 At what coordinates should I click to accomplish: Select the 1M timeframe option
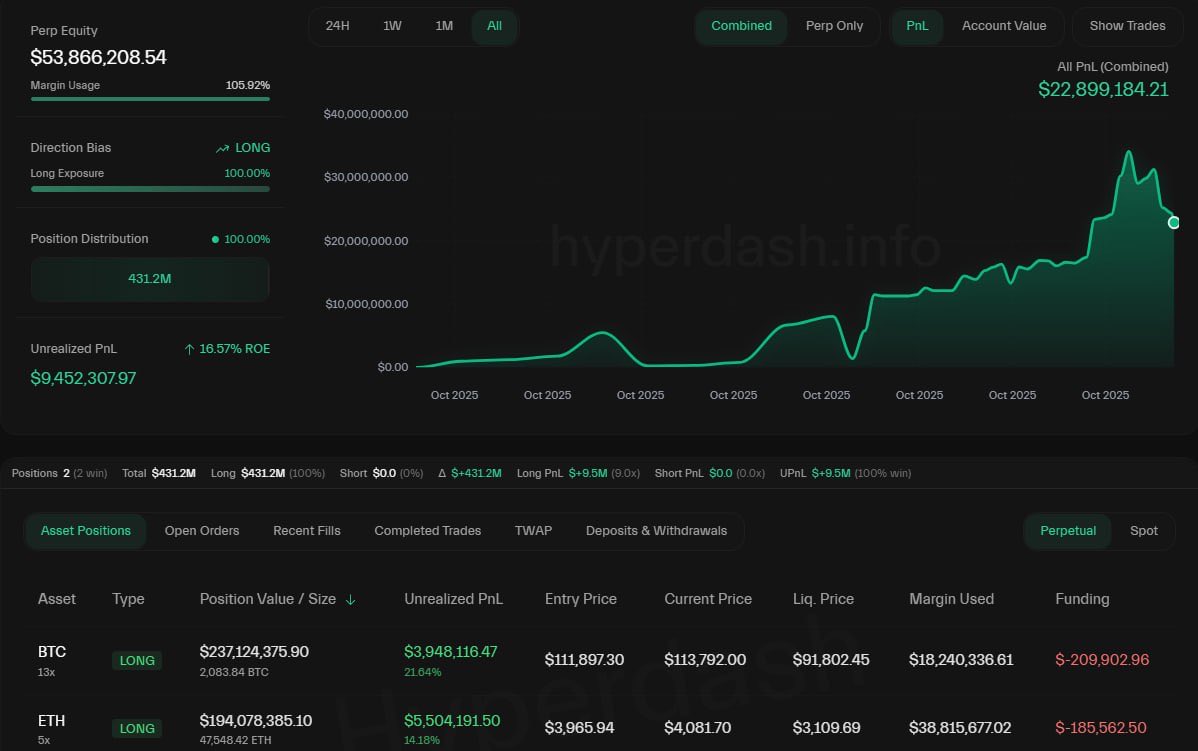(x=444, y=26)
